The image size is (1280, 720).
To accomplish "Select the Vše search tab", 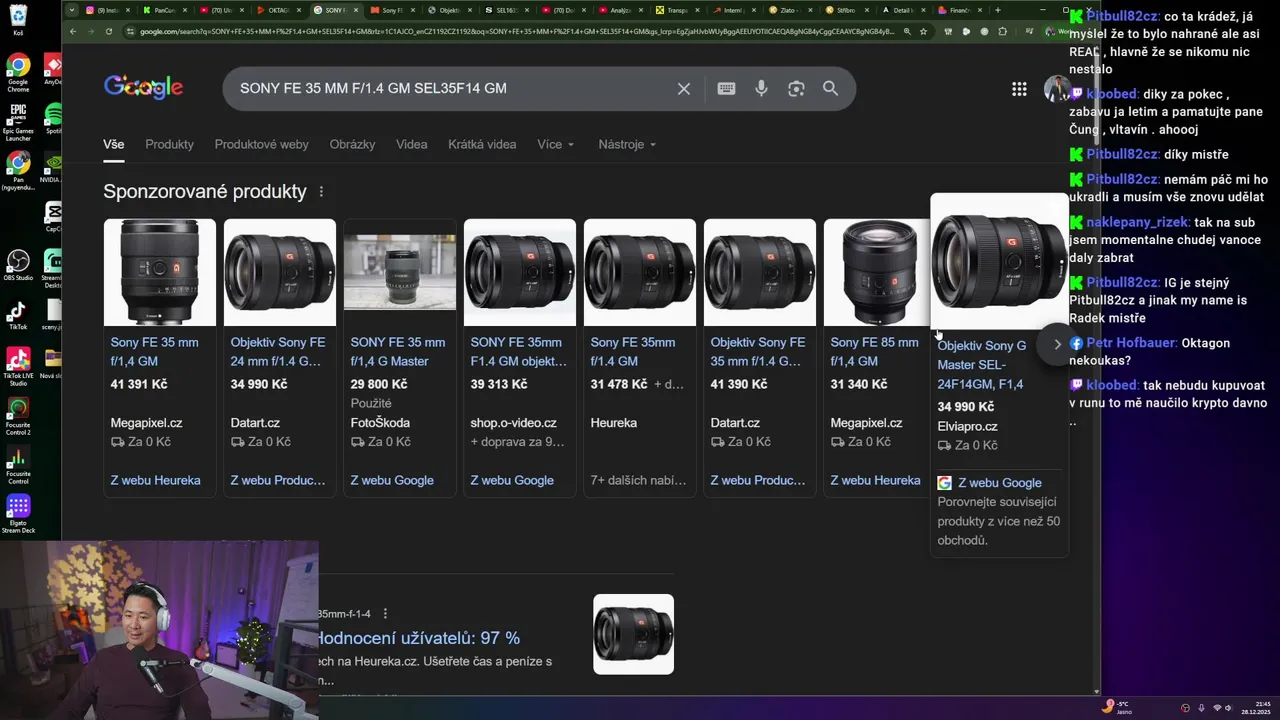I will pyautogui.click(x=113, y=144).
